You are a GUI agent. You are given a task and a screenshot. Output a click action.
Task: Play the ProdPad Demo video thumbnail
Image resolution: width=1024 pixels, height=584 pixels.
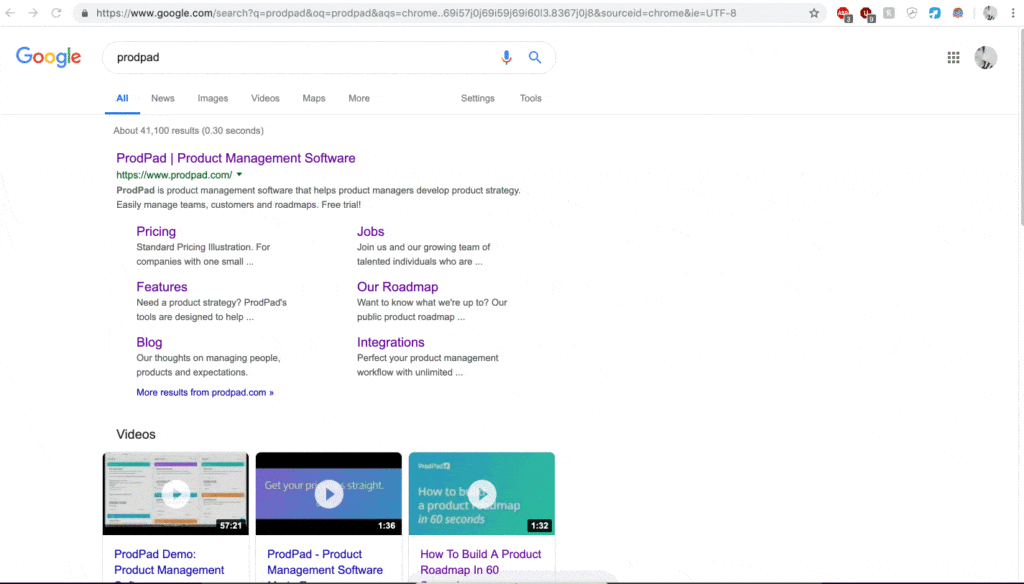[176, 493]
